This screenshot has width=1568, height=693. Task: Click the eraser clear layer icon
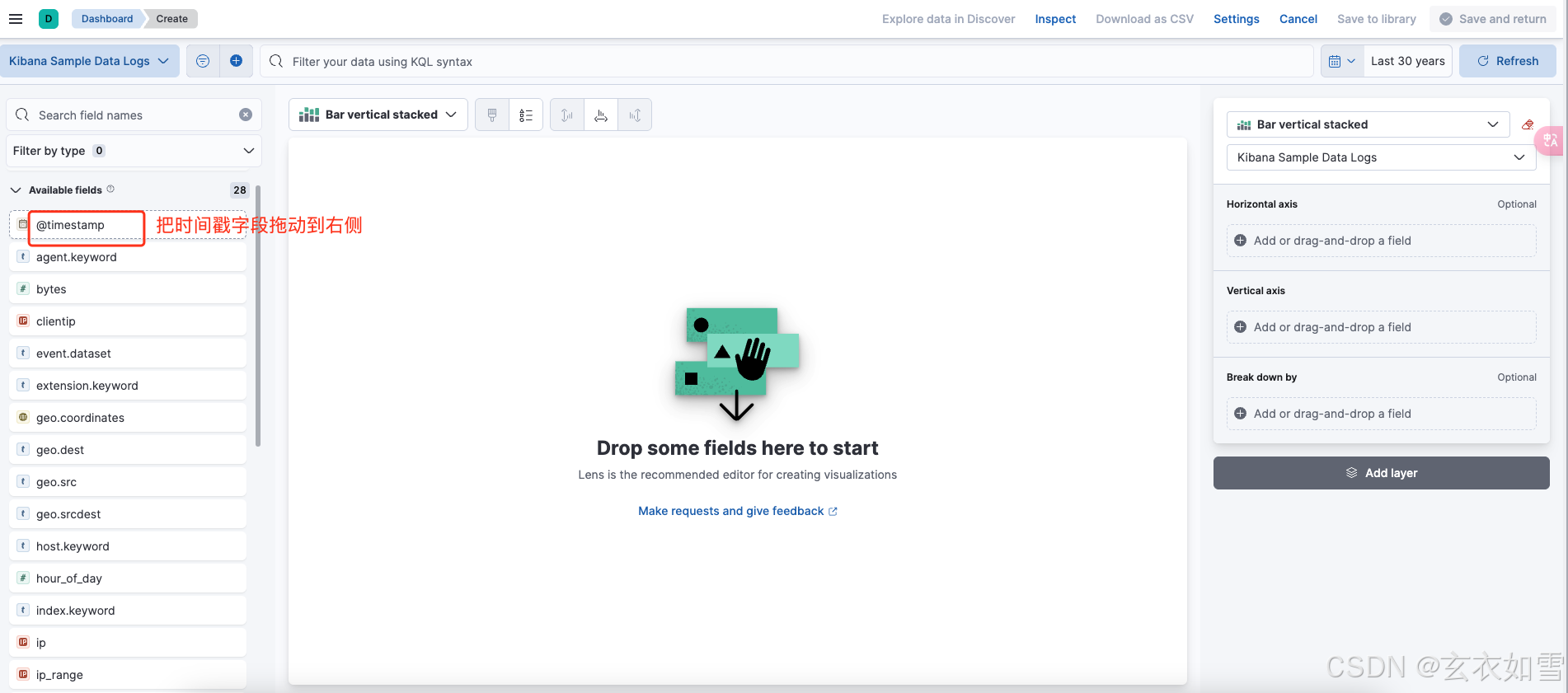[x=1528, y=124]
